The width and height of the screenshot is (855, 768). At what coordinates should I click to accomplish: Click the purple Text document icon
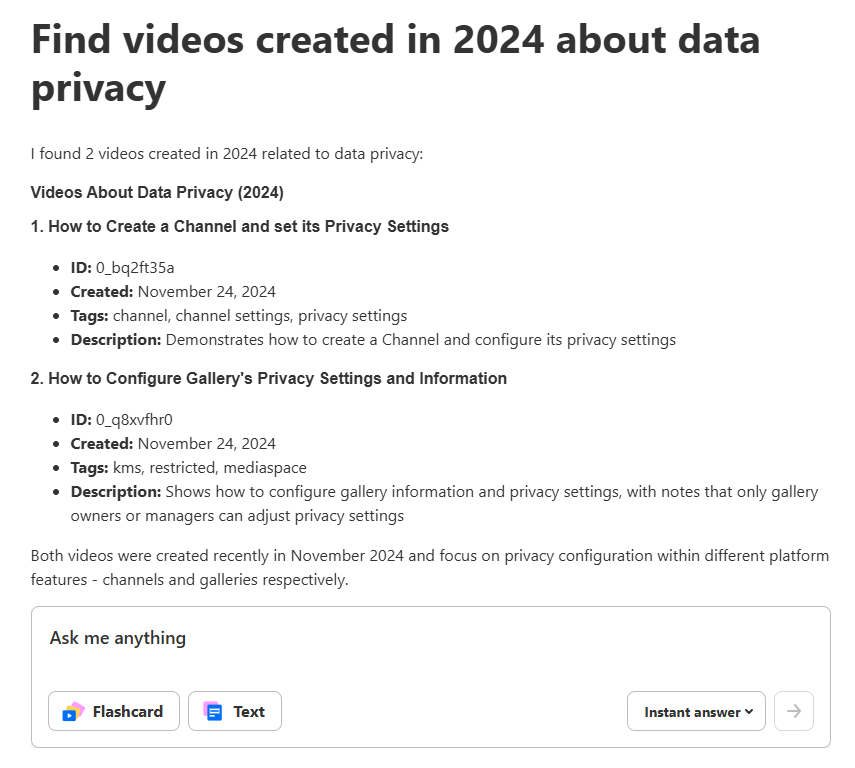click(x=212, y=711)
